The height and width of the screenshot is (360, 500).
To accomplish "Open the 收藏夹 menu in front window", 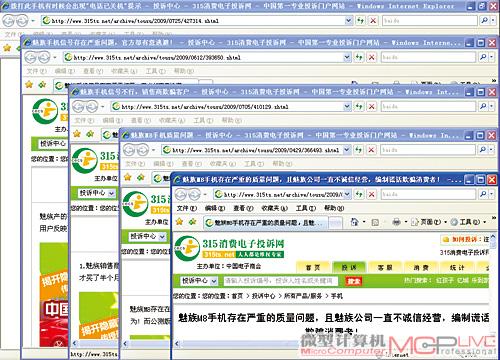I will [x=274, y=208].
